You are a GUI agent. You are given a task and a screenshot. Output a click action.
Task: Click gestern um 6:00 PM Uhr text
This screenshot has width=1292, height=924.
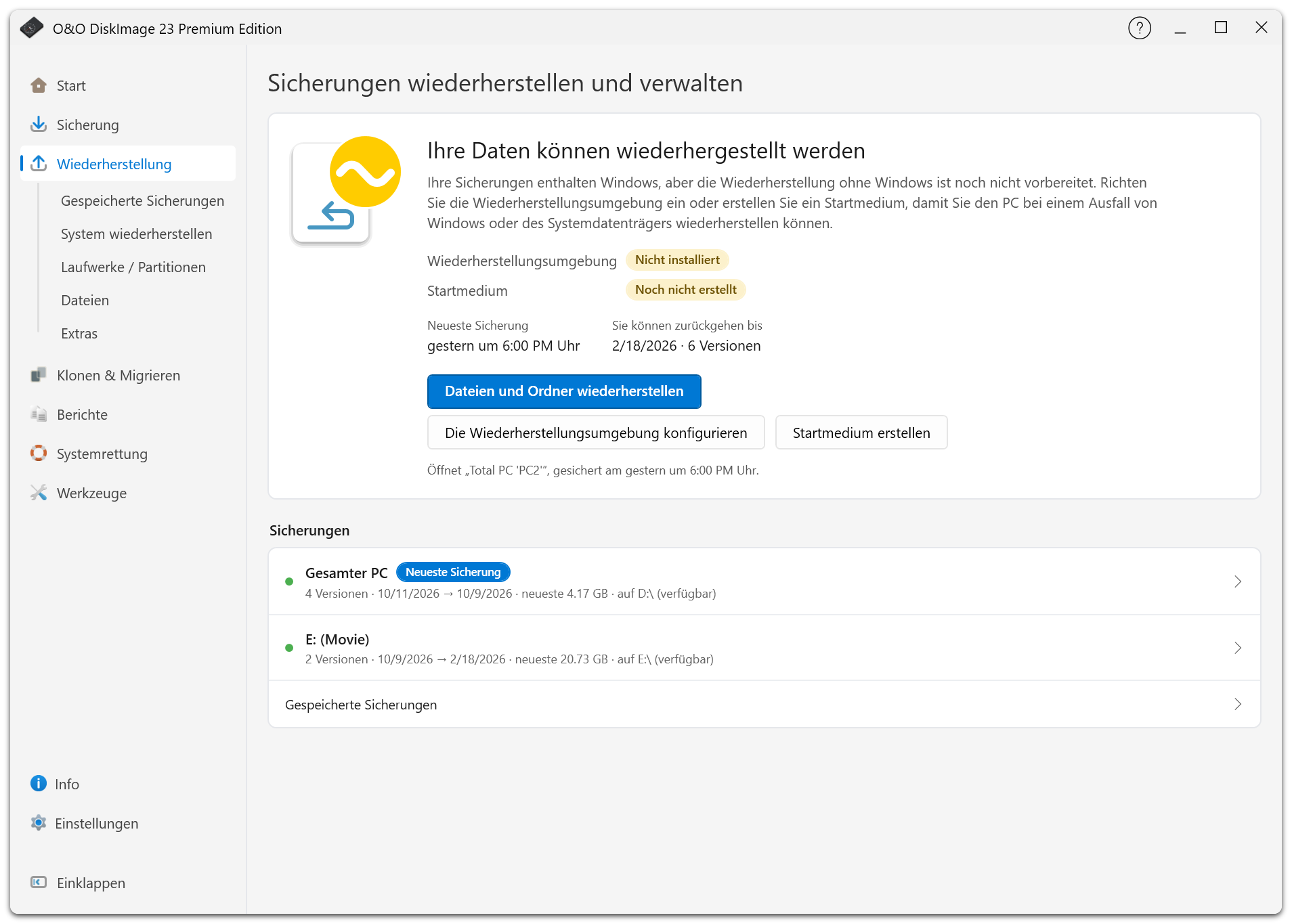pyautogui.click(x=503, y=346)
